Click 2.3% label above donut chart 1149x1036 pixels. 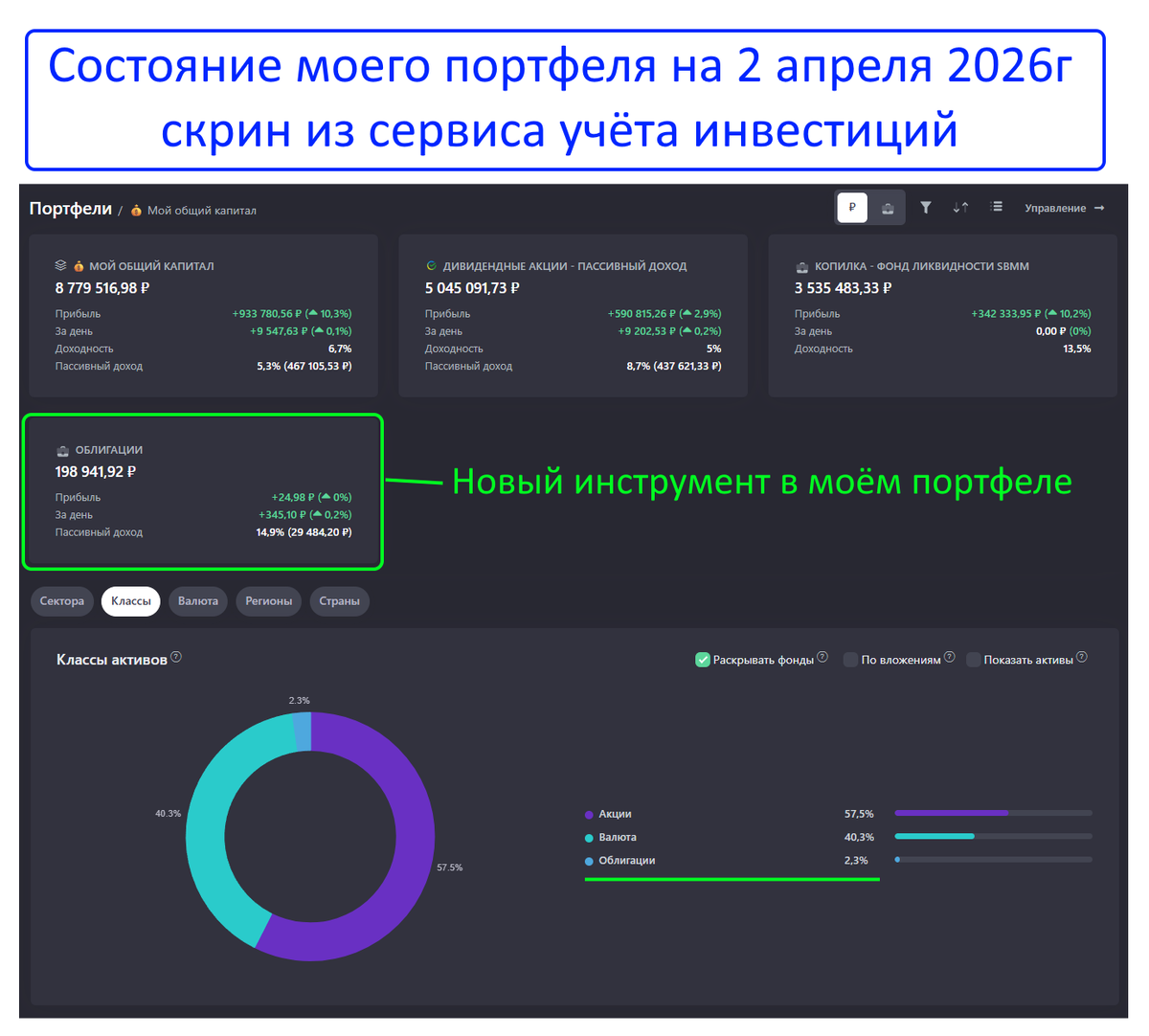pyautogui.click(x=300, y=701)
